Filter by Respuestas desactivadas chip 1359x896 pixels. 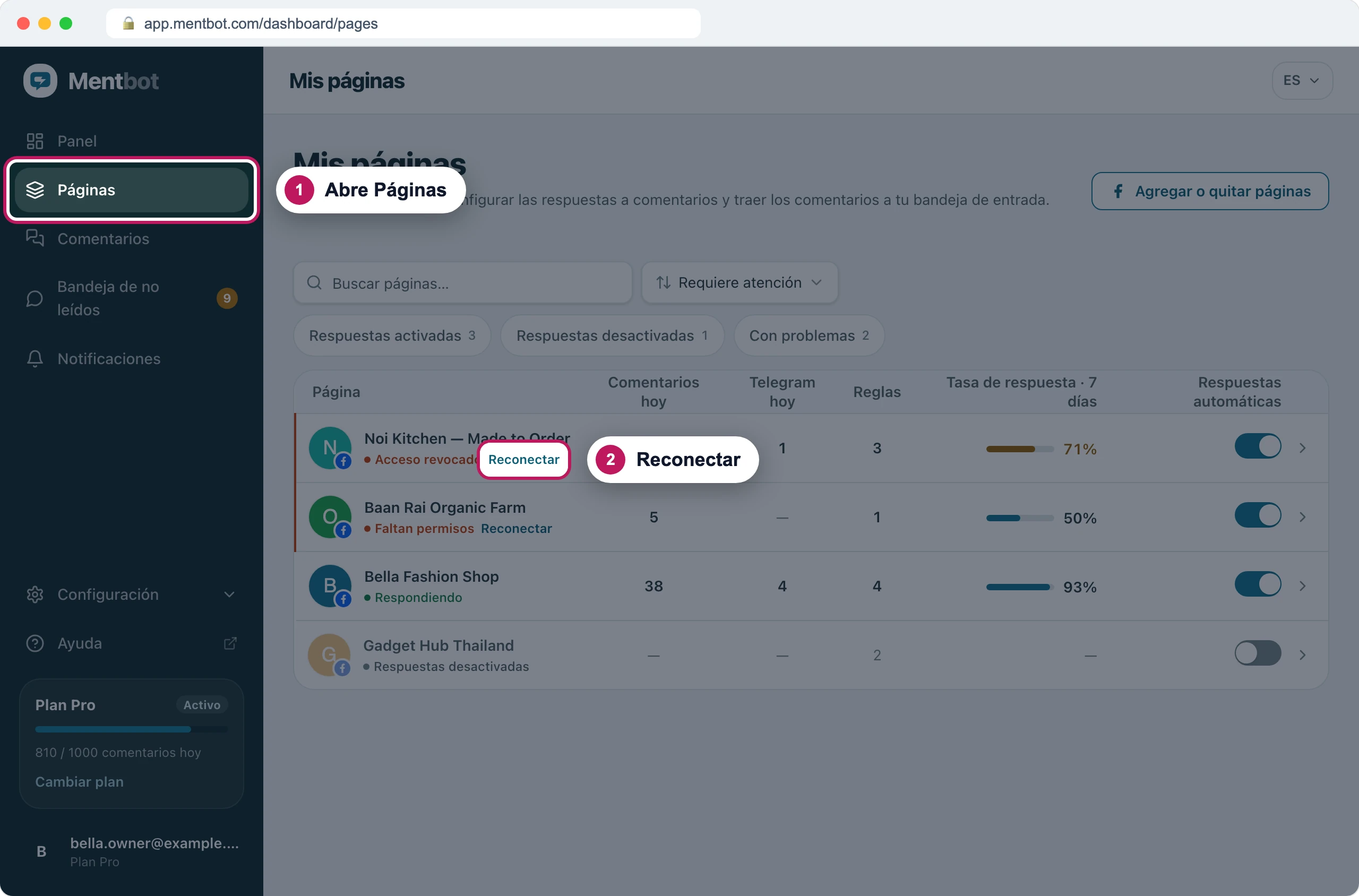pyautogui.click(x=612, y=335)
